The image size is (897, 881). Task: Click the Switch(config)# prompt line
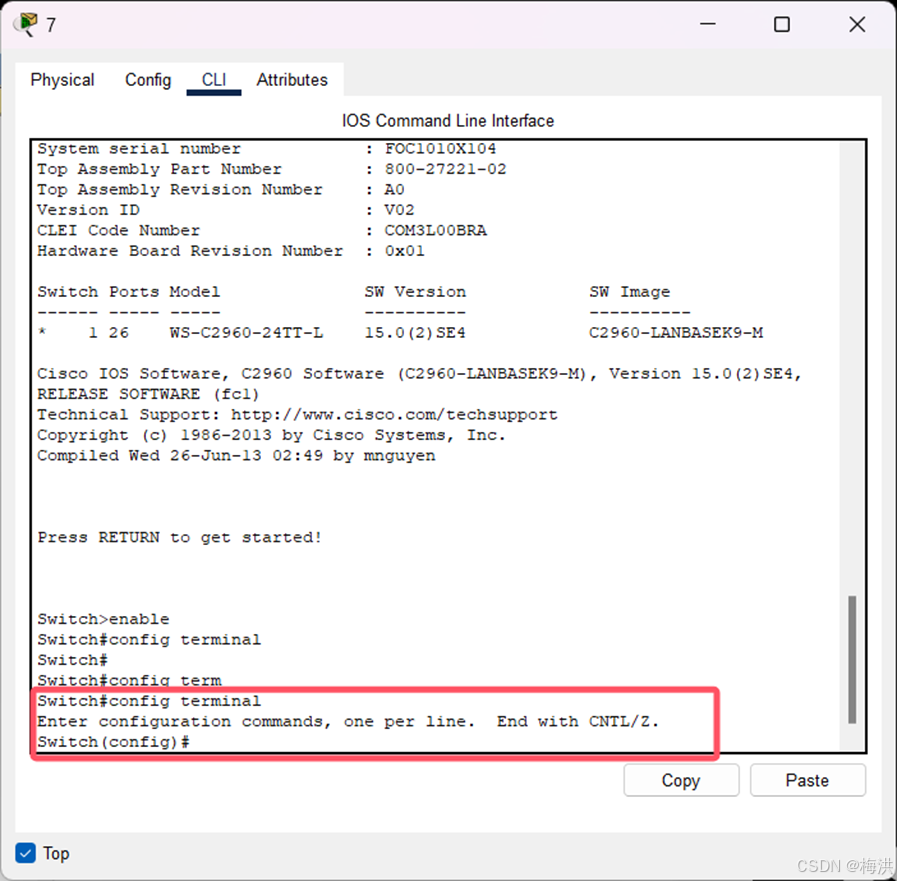(x=113, y=742)
